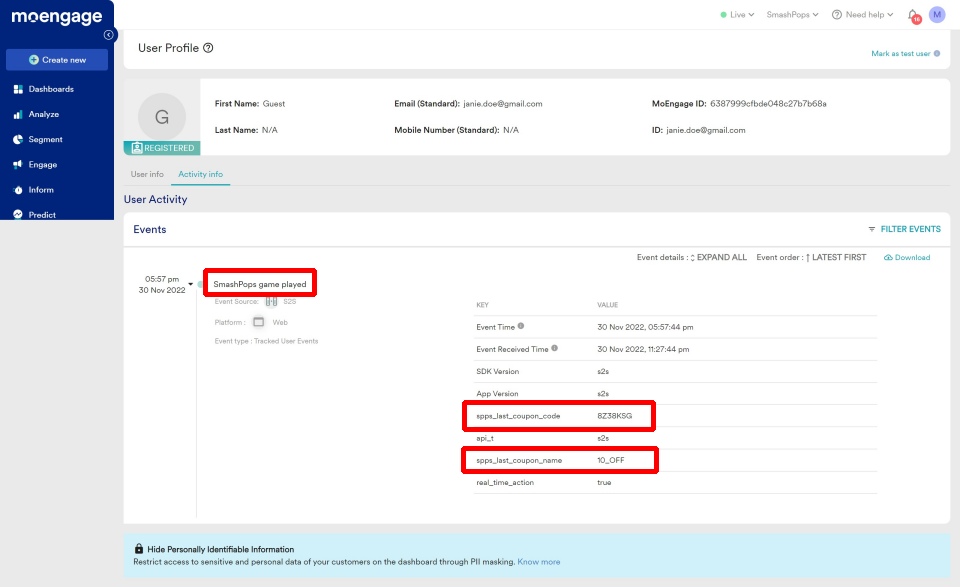
Task: Select Inform in the sidebar
Action: pos(40,190)
